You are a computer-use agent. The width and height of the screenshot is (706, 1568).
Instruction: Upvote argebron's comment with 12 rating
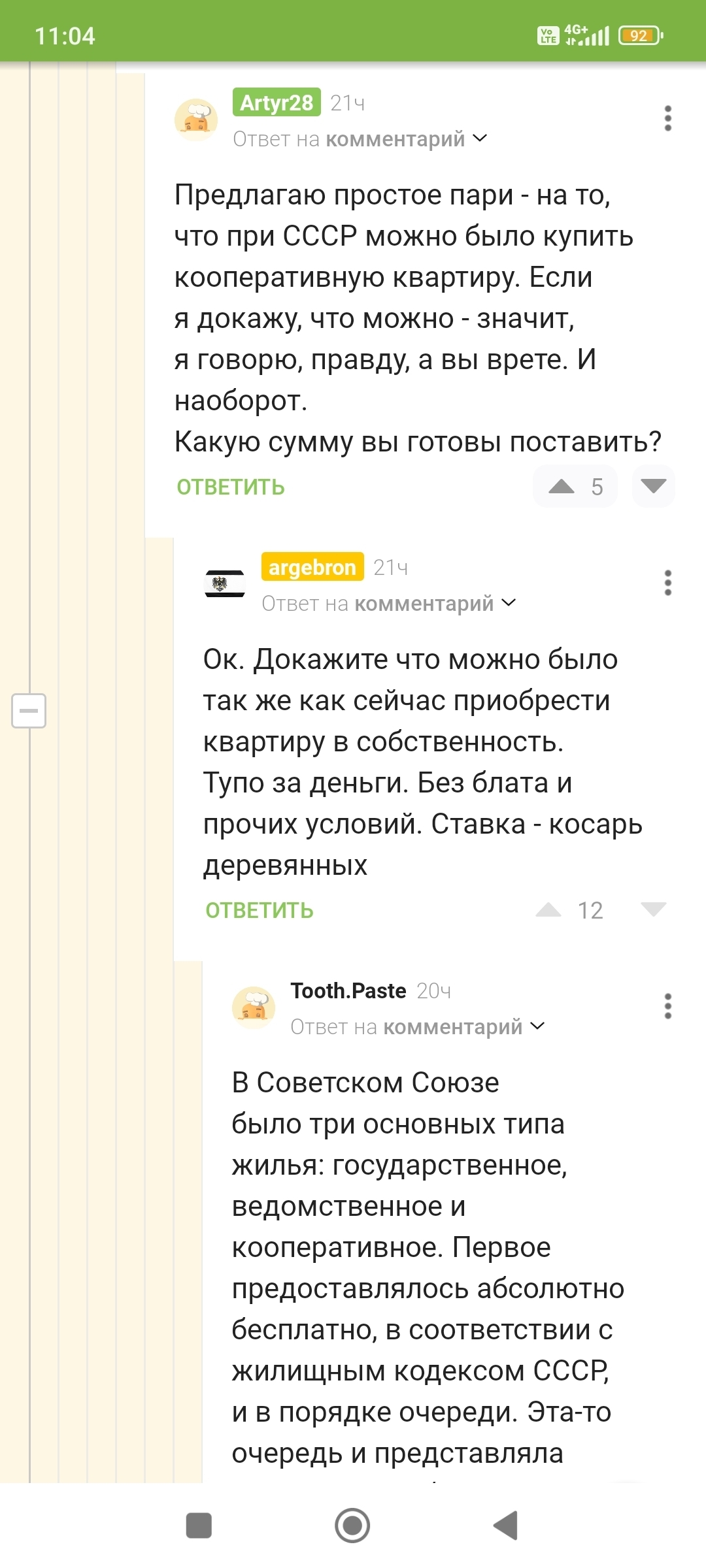[x=548, y=909]
